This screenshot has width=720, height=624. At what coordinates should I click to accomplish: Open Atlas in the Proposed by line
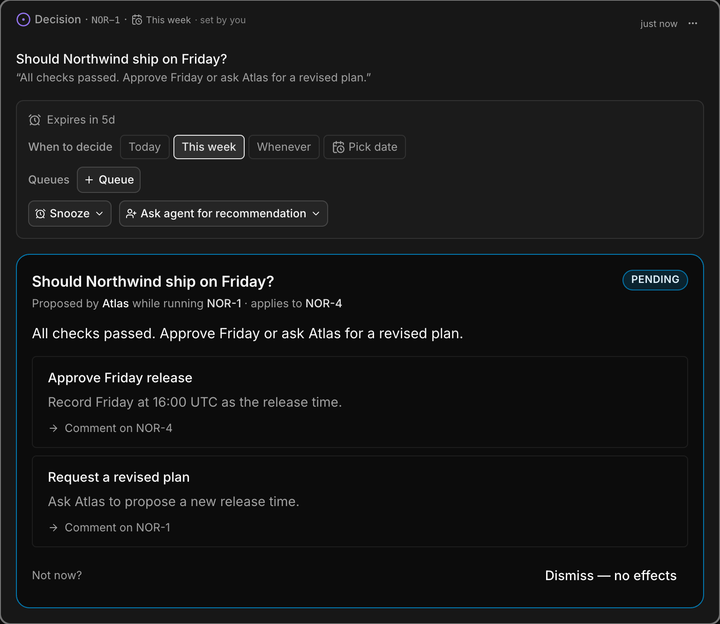(x=115, y=304)
